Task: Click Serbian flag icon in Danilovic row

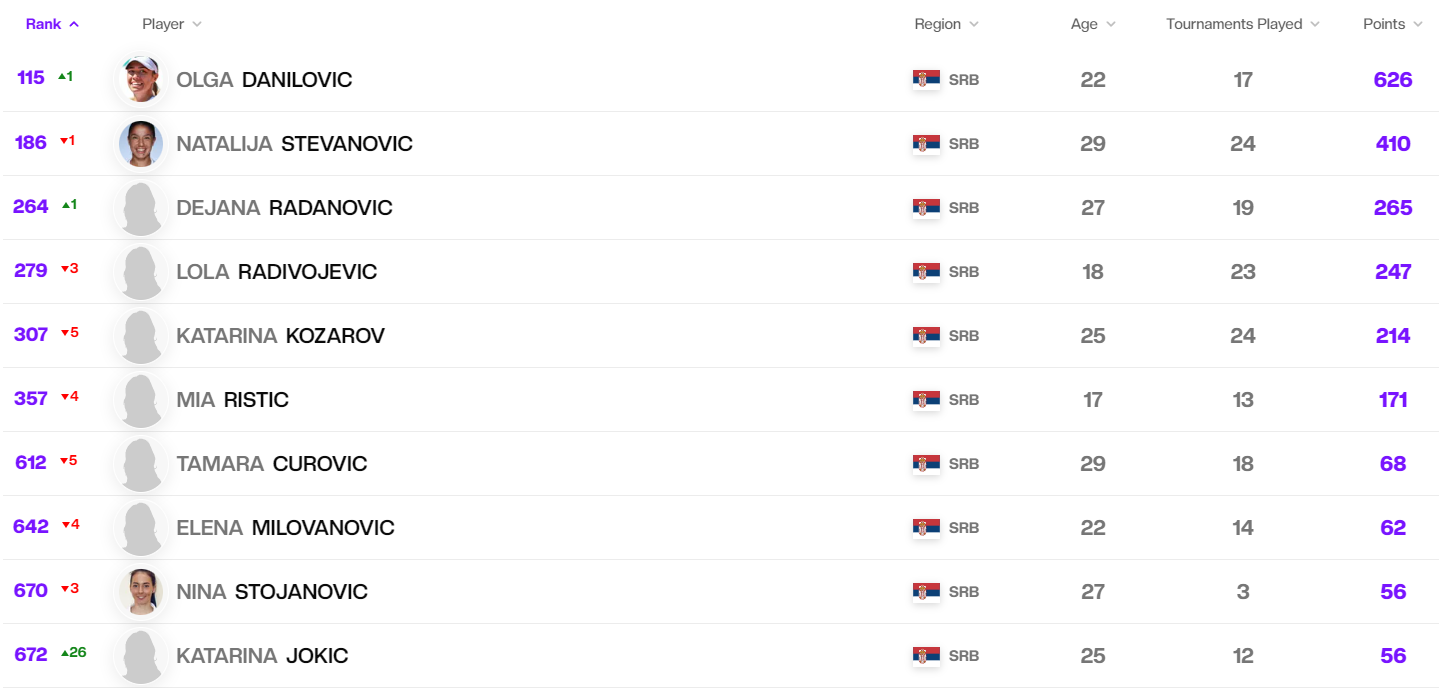Action: point(926,80)
